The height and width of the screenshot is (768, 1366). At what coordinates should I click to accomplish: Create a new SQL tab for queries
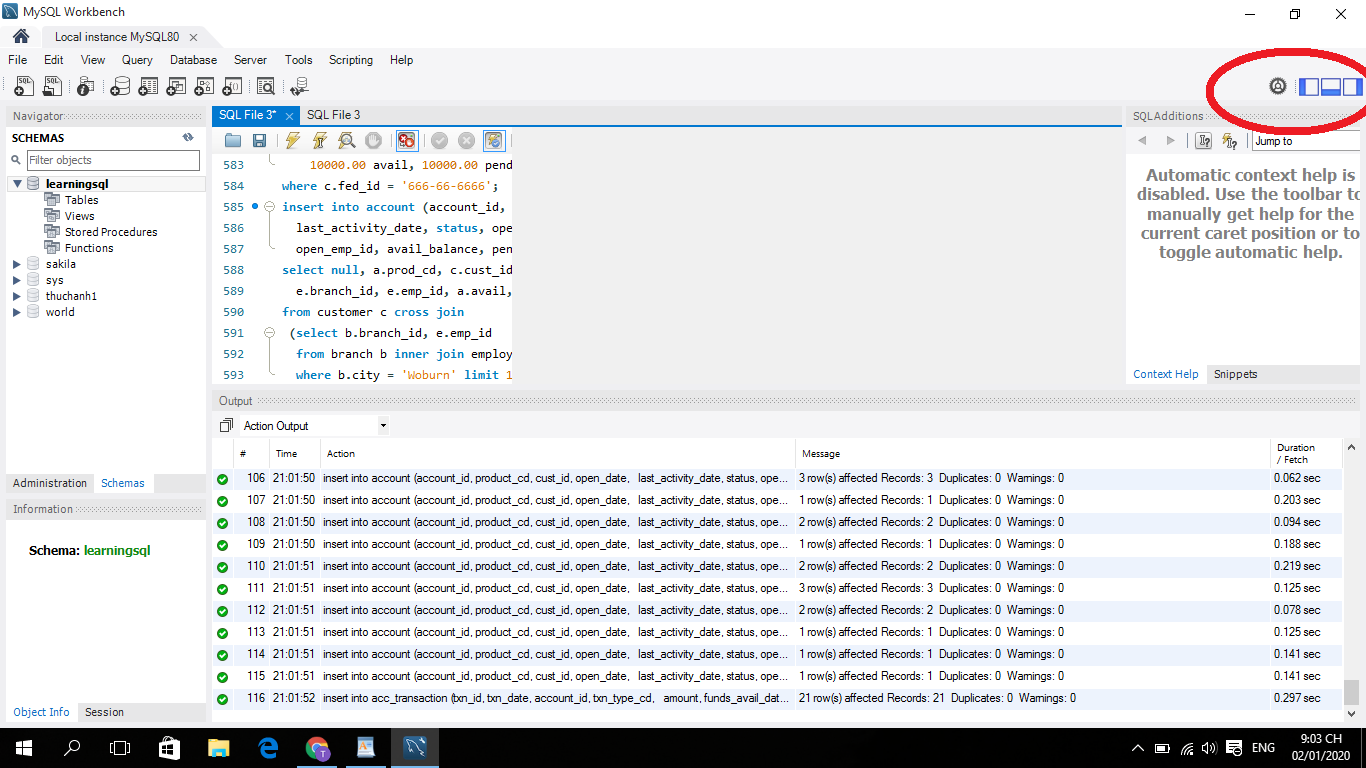click(x=24, y=87)
